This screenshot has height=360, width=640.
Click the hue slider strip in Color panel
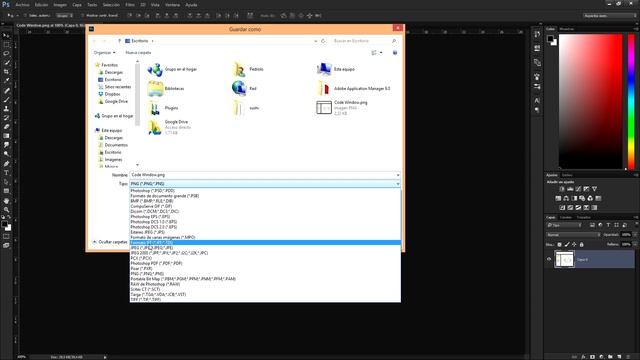click(x=631, y=101)
